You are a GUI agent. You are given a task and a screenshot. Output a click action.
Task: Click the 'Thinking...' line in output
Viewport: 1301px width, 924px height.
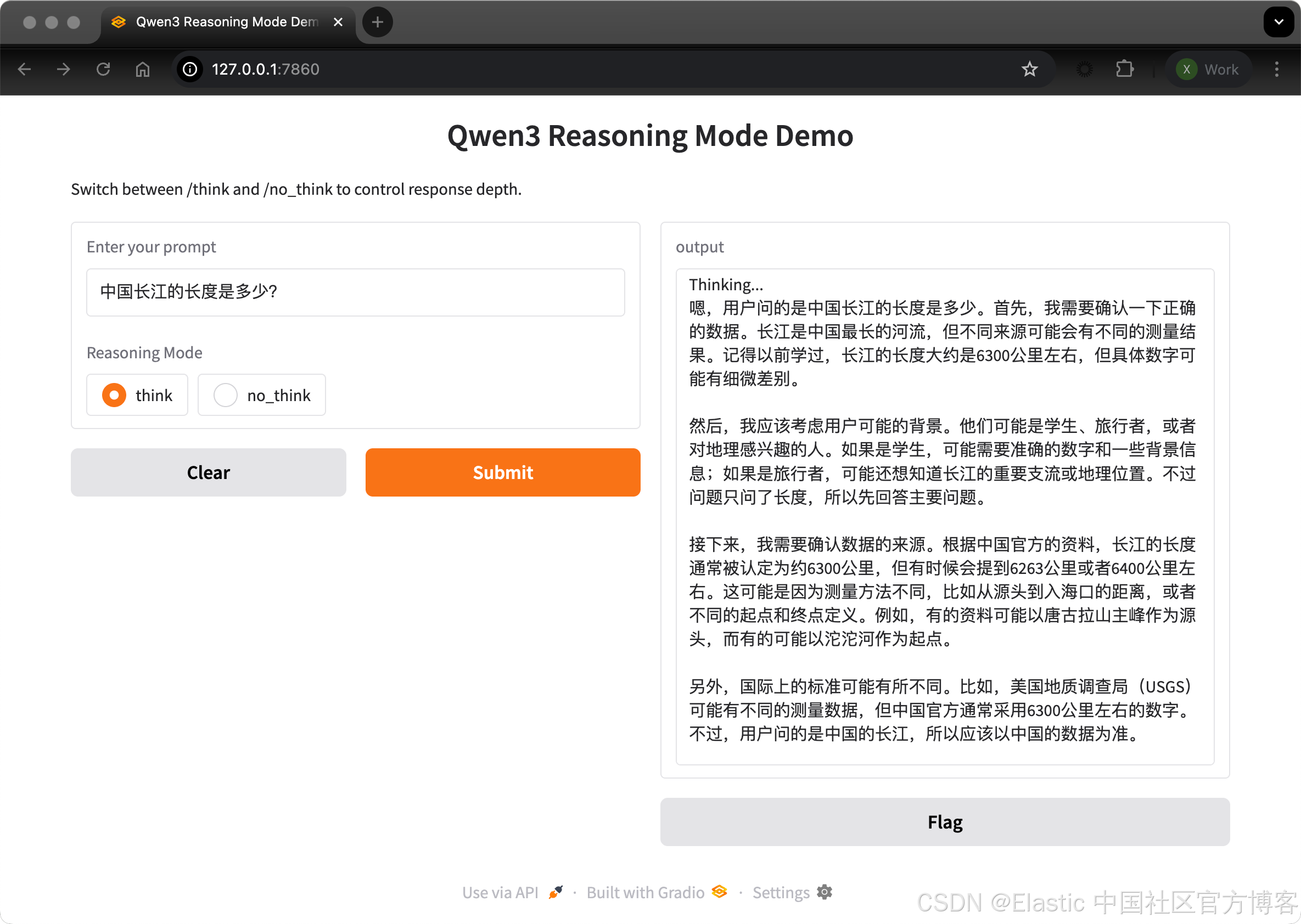(x=726, y=284)
